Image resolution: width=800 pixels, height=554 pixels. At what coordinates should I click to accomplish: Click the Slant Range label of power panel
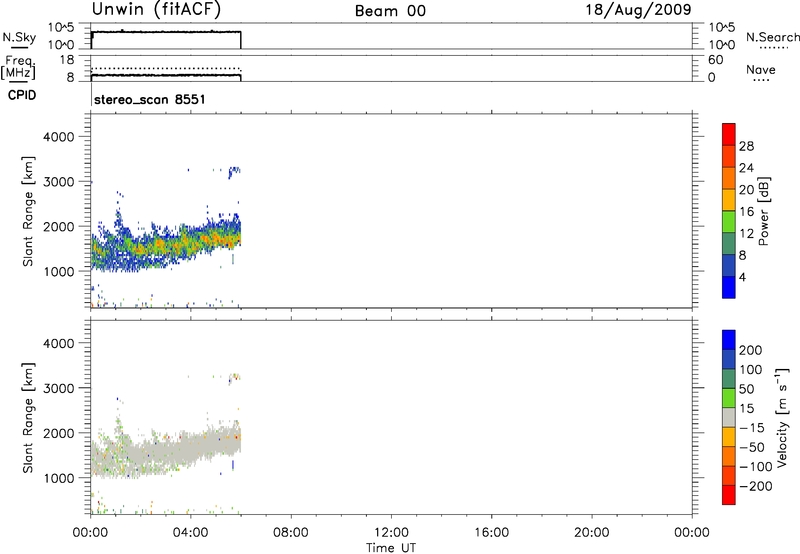coord(28,211)
